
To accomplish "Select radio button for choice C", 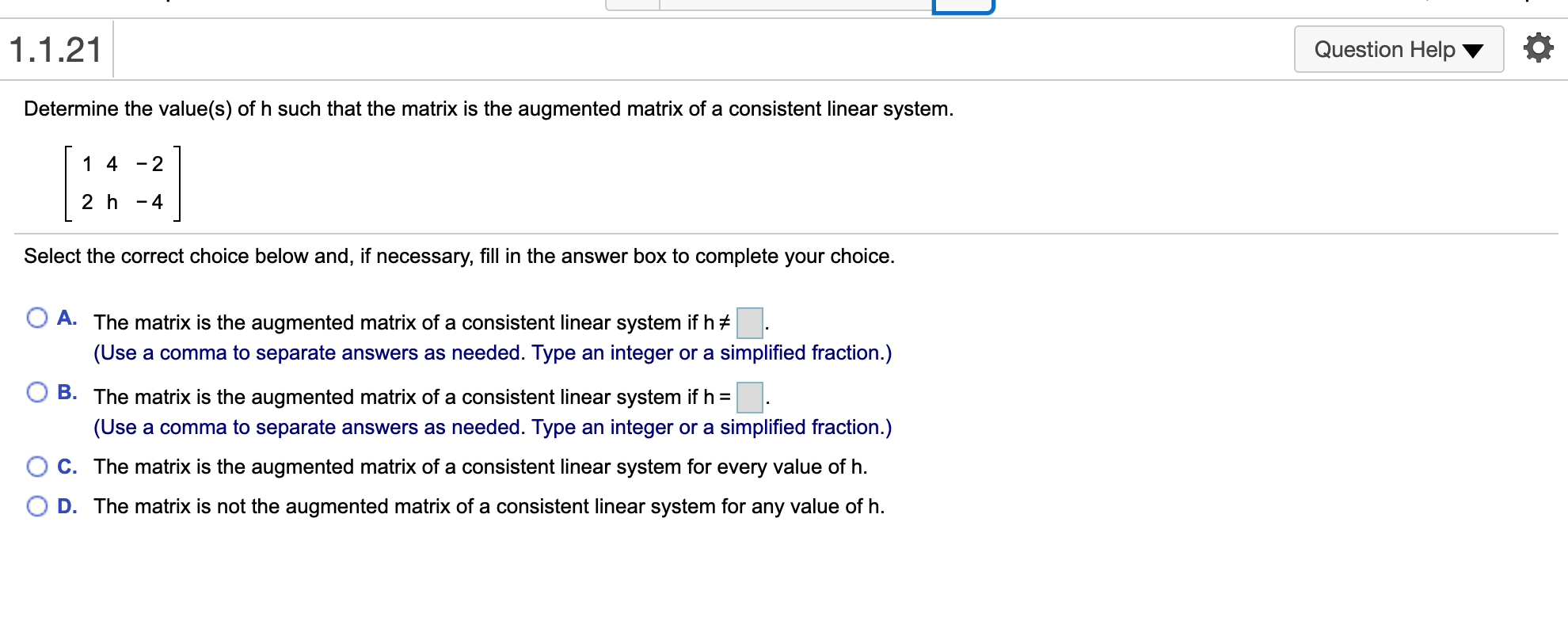I will 37,467.
